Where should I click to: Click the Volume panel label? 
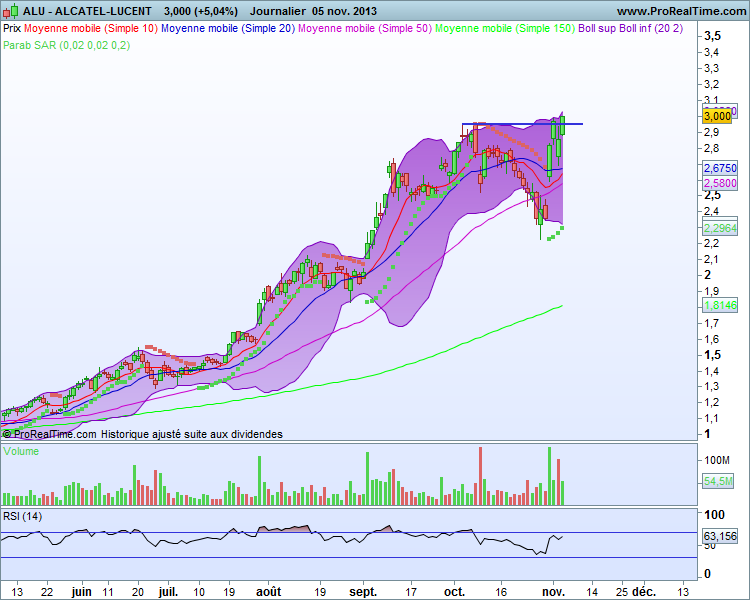21,451
